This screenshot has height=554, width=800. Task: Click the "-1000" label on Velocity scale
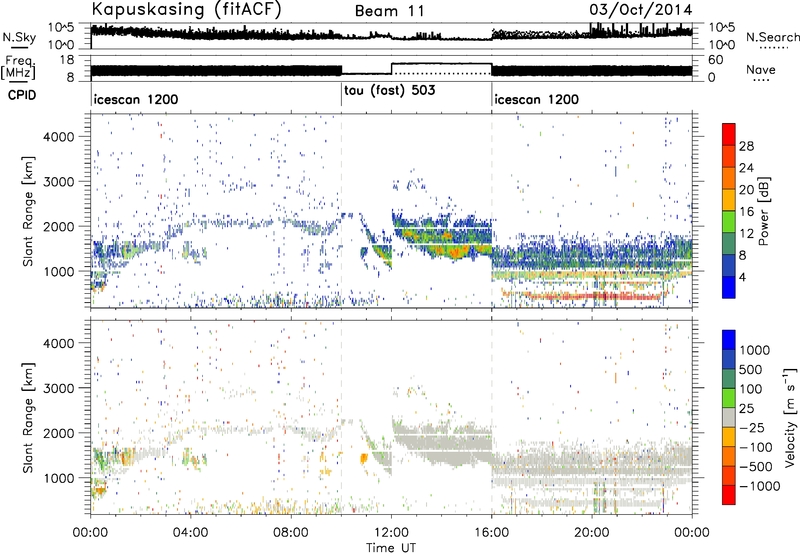[x=759, y=486]
